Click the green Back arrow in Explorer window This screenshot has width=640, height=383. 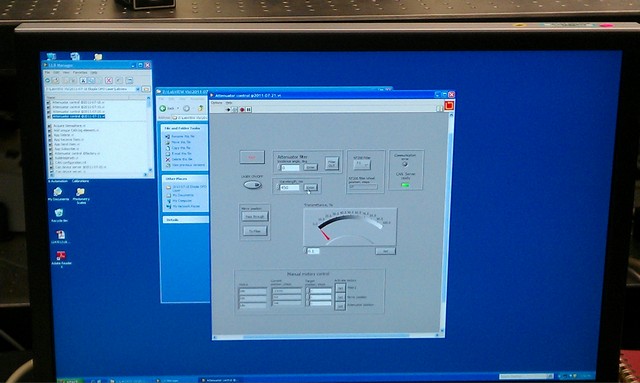163,108
